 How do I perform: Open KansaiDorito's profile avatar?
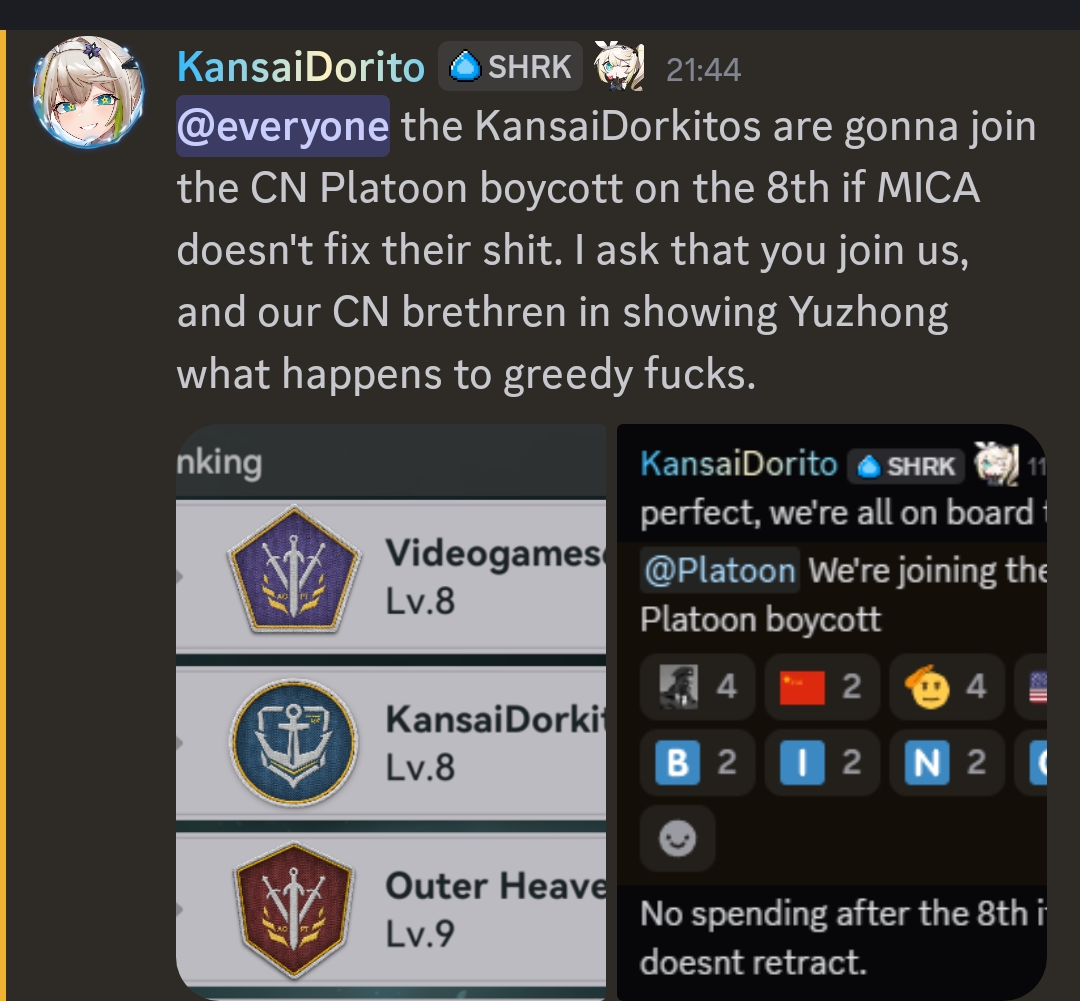point(88,92)
